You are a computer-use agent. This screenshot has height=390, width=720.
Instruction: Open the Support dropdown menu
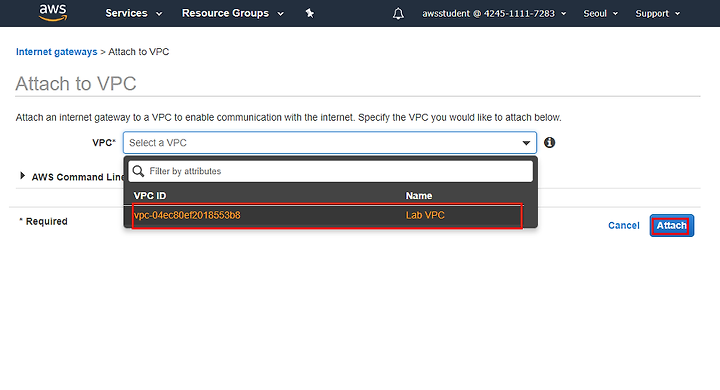[658, 14]
